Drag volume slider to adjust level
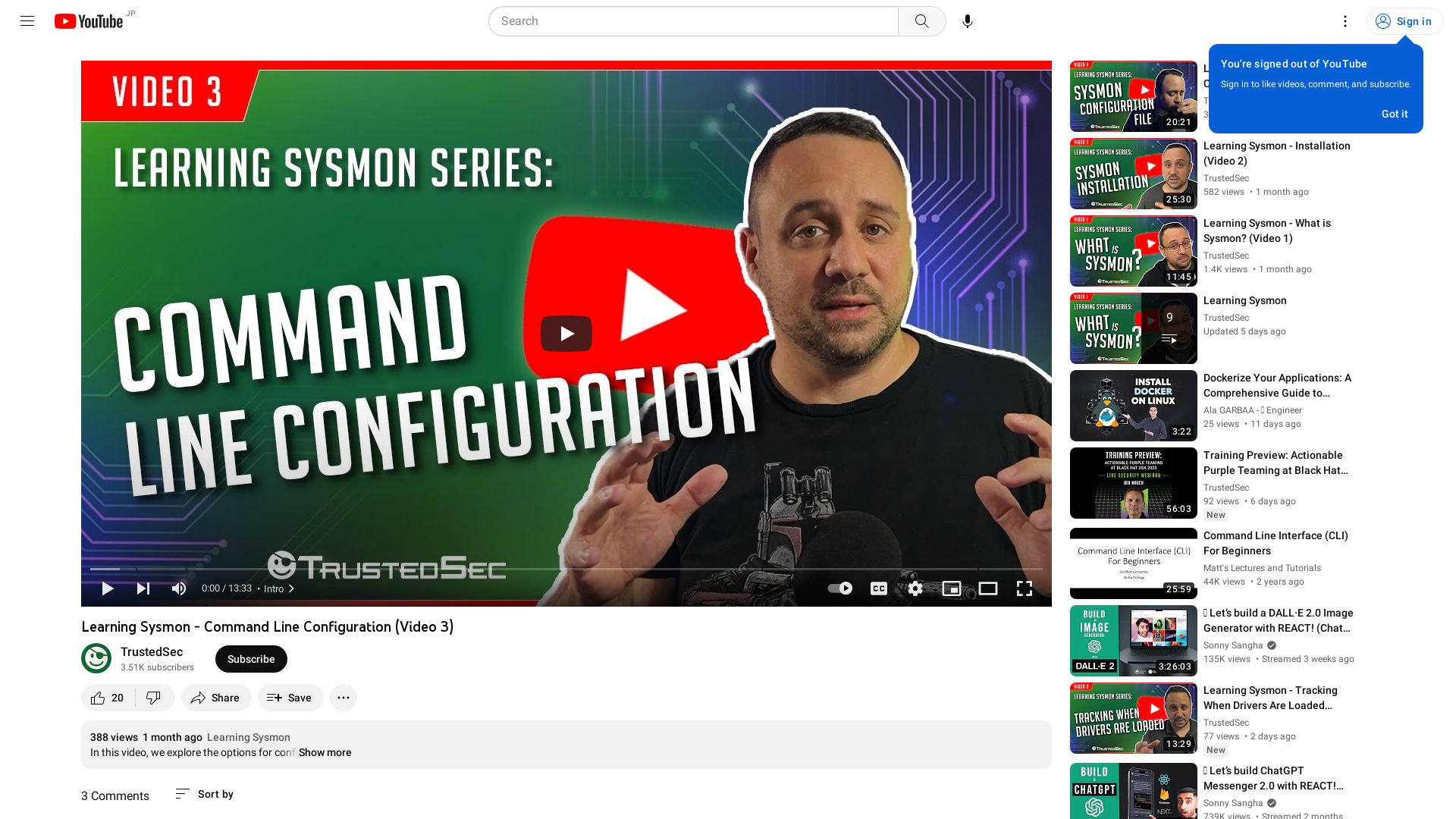 pyautogui.click(x=178, y=588)
